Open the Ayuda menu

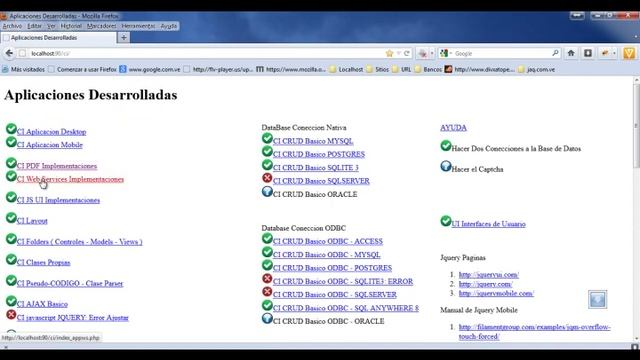click(x=169, y=26)
